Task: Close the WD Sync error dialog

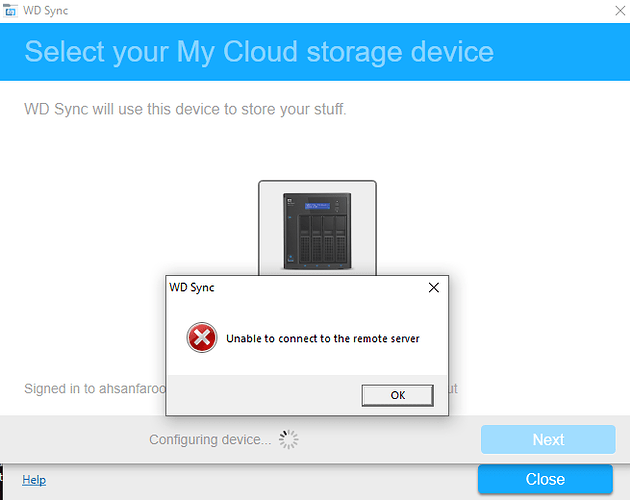Action: coord(433,288)
